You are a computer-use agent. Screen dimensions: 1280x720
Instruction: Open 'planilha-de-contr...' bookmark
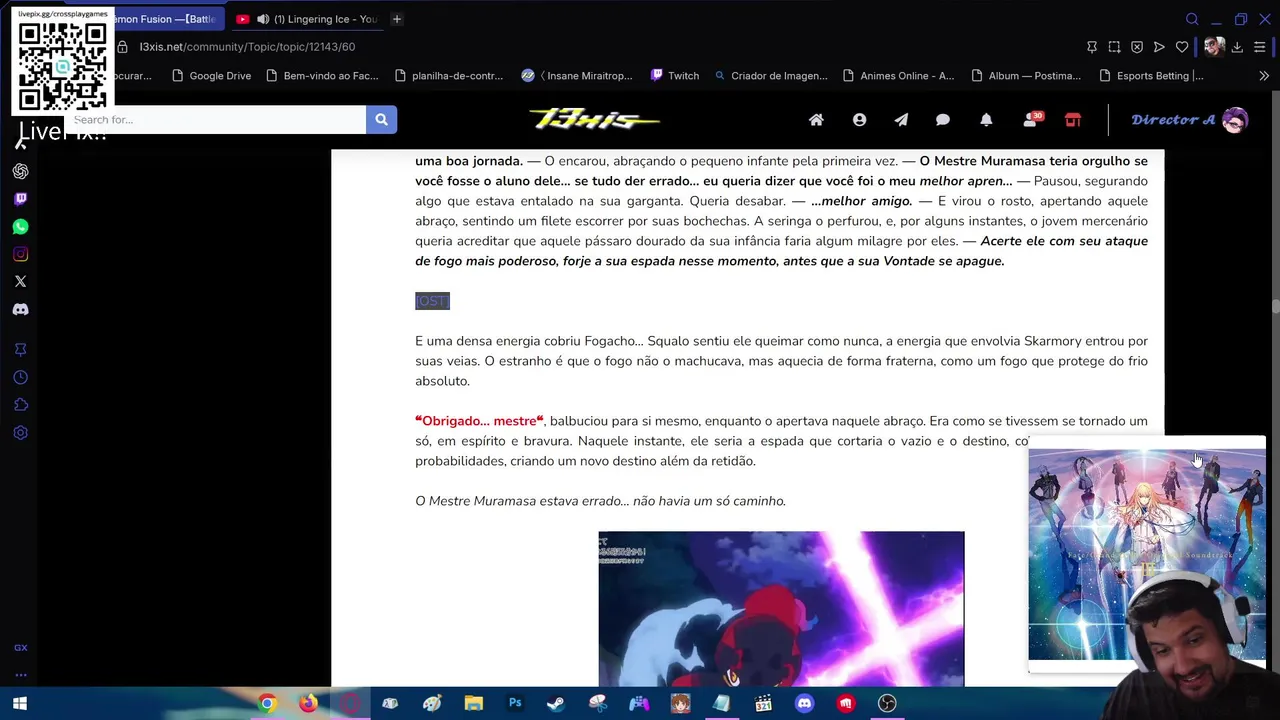coord(449,76)
